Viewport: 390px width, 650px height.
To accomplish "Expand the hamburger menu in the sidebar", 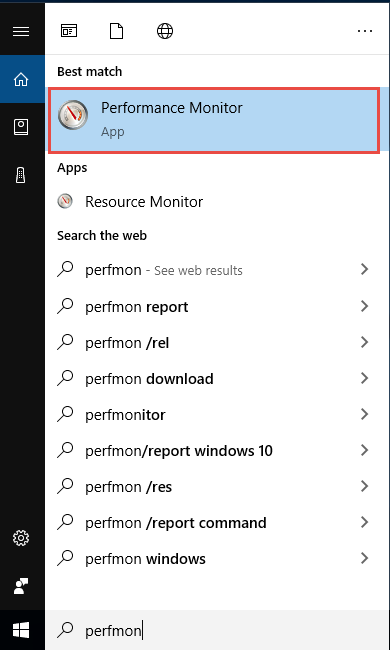I will [x=21, y=31].
